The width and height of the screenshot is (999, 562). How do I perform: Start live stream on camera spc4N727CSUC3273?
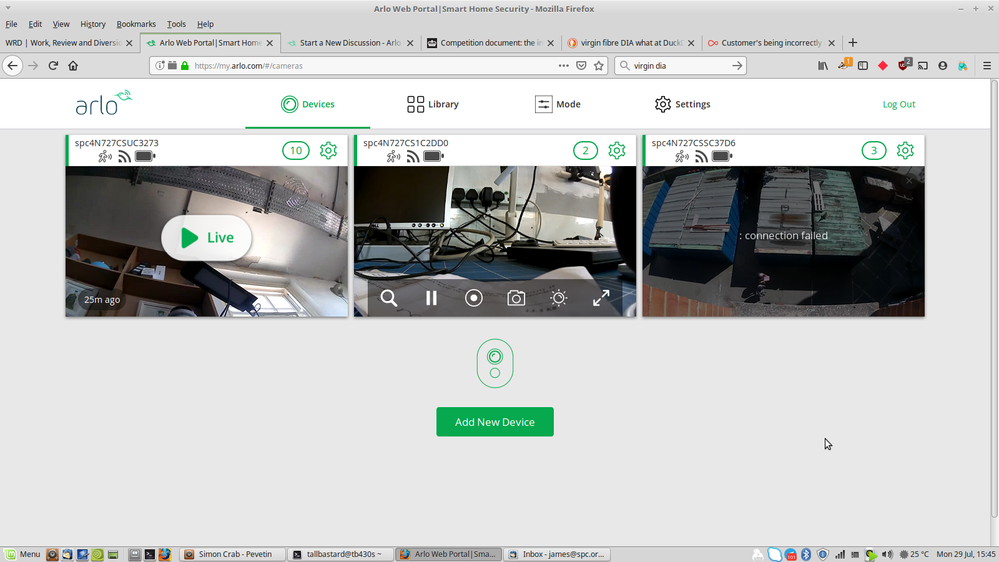pos(206,238)
